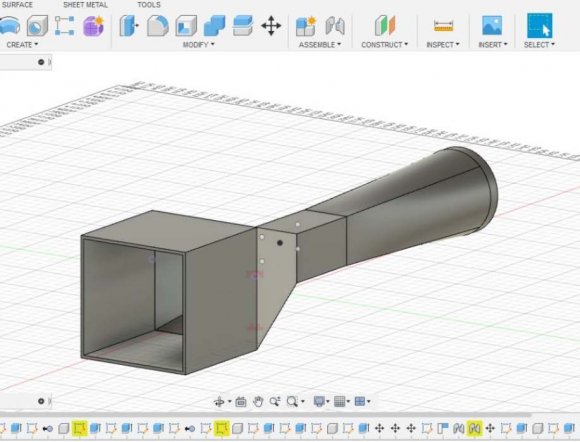This screenshot has height=442, width=580.
Task: Select the Offset Plane construct tool
Action: (x=385, y=26)
